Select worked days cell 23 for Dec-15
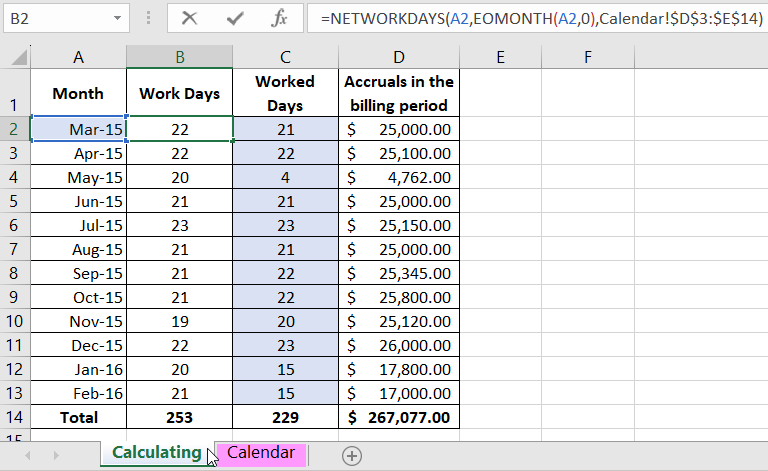Screen dimensions: 768x471 pos(286,345)
